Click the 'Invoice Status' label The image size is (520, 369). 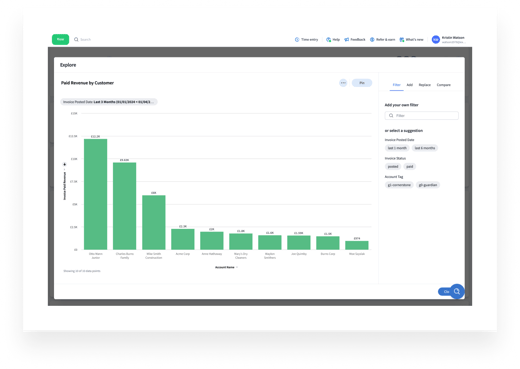click(x=395, y=158)
